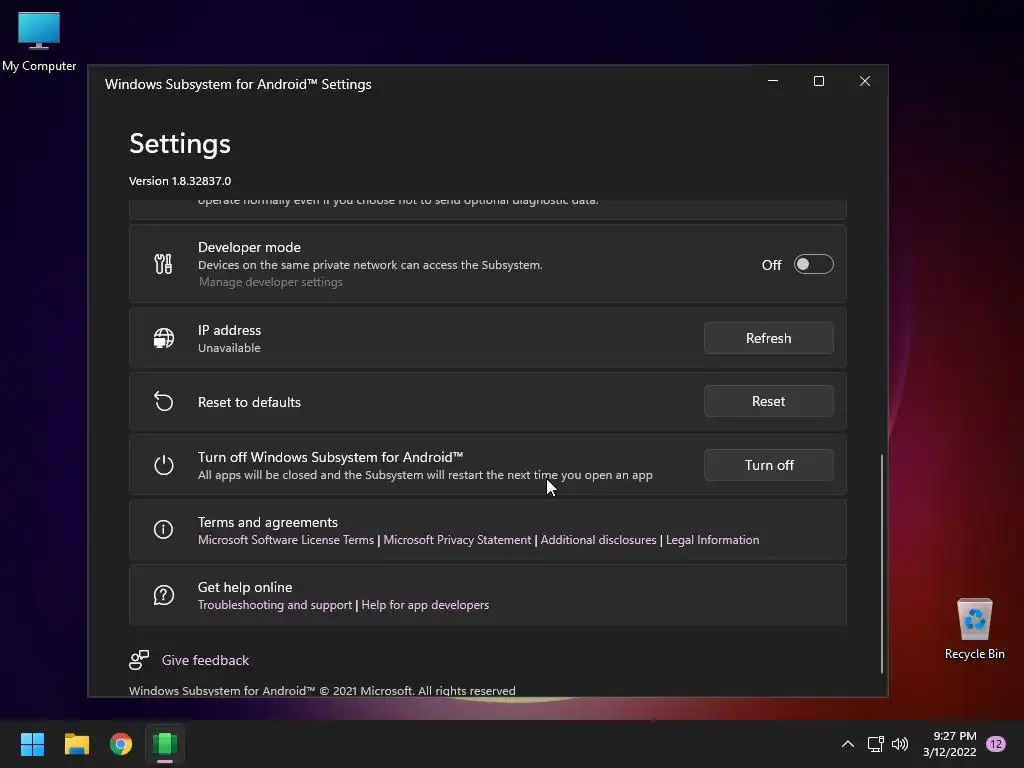Open Legal Information link
The image size is (1024, 768).
tap(712, 540)
